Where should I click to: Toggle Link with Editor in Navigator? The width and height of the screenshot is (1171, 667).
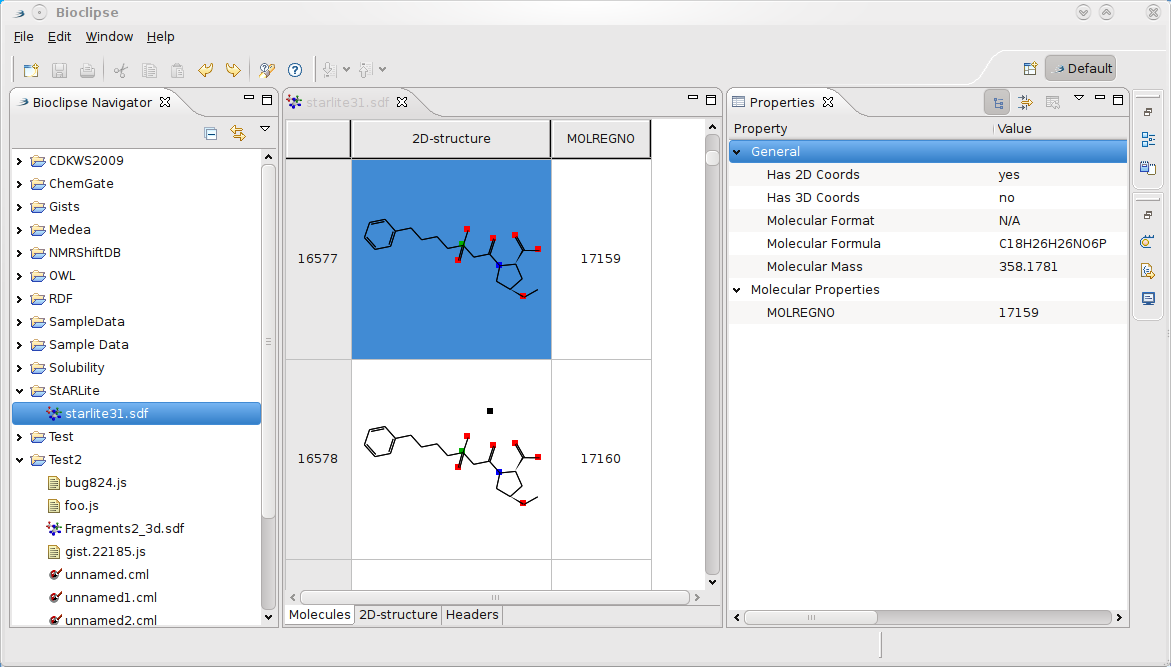tap(238, 133)
